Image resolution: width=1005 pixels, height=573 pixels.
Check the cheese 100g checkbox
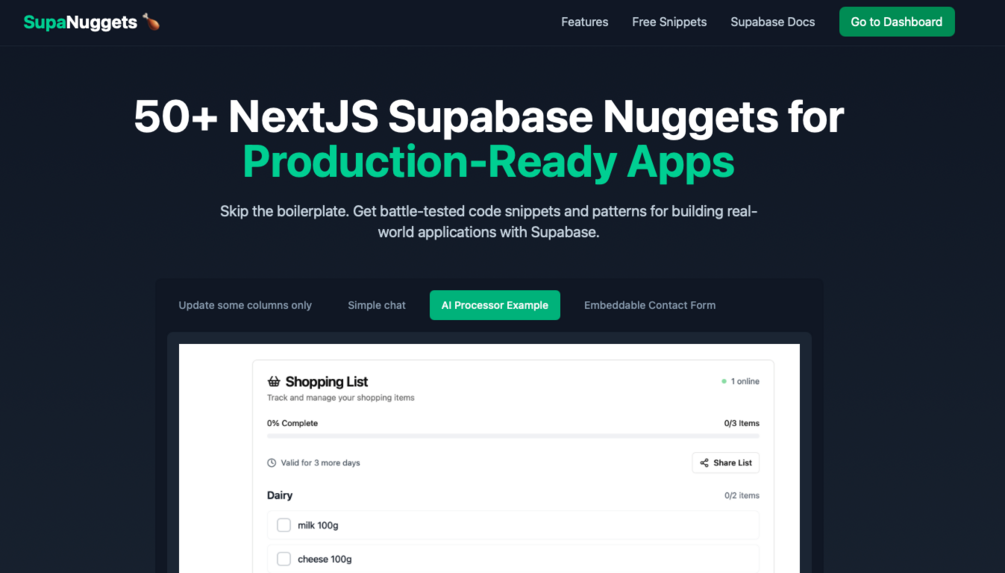(x=283, y=559)
